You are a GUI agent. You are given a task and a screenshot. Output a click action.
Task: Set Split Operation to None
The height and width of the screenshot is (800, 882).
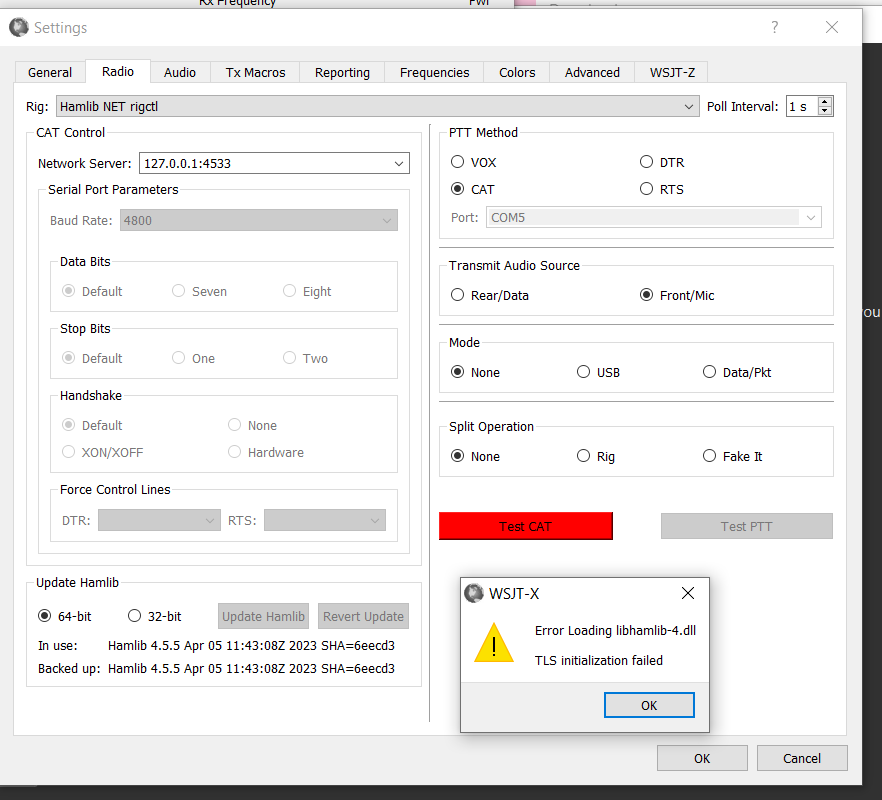[x=475, y=456]
